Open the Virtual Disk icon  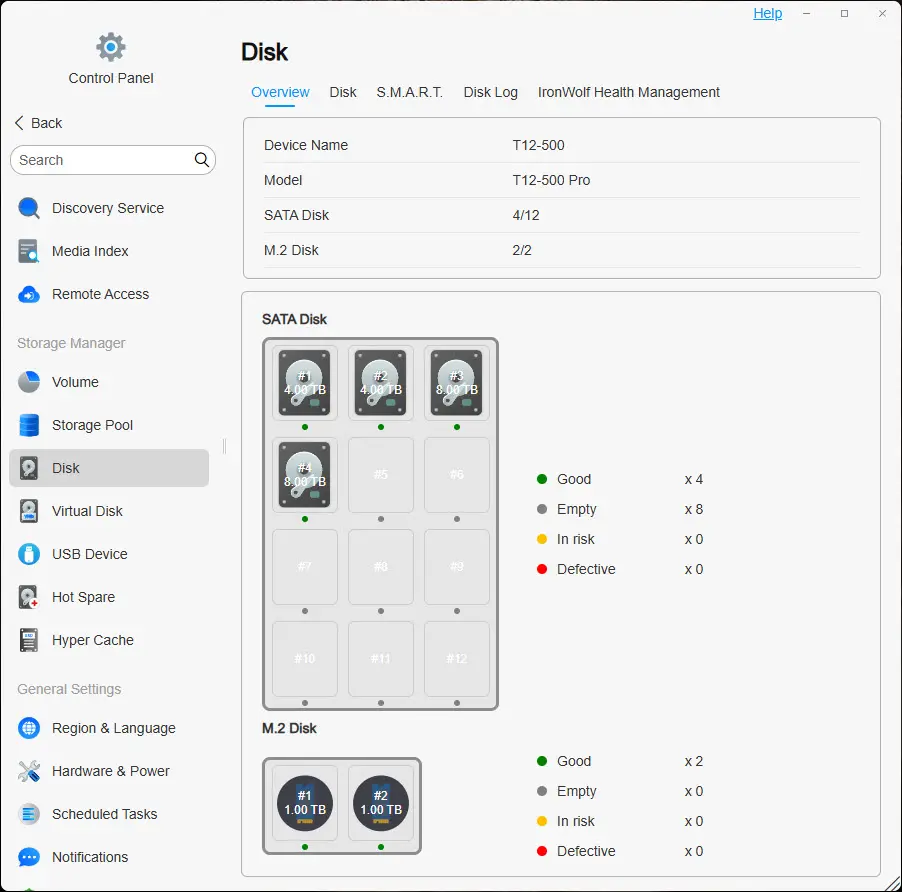29,511
